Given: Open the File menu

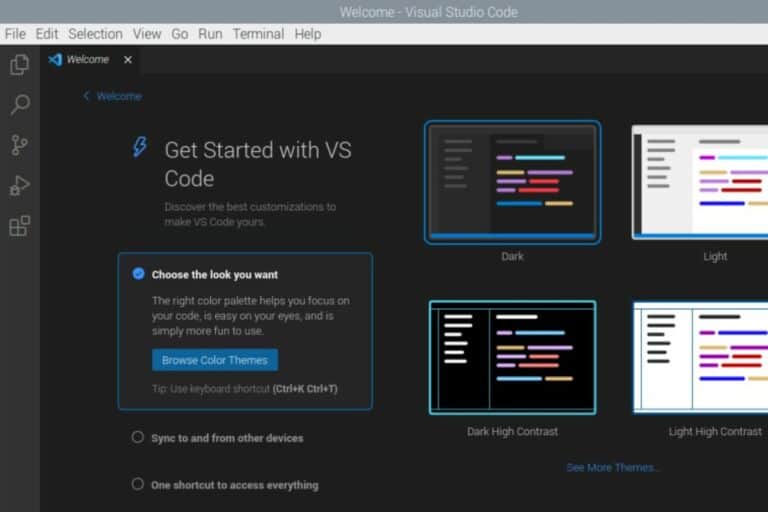Looking at the screenshot, I should click(15, 34).
